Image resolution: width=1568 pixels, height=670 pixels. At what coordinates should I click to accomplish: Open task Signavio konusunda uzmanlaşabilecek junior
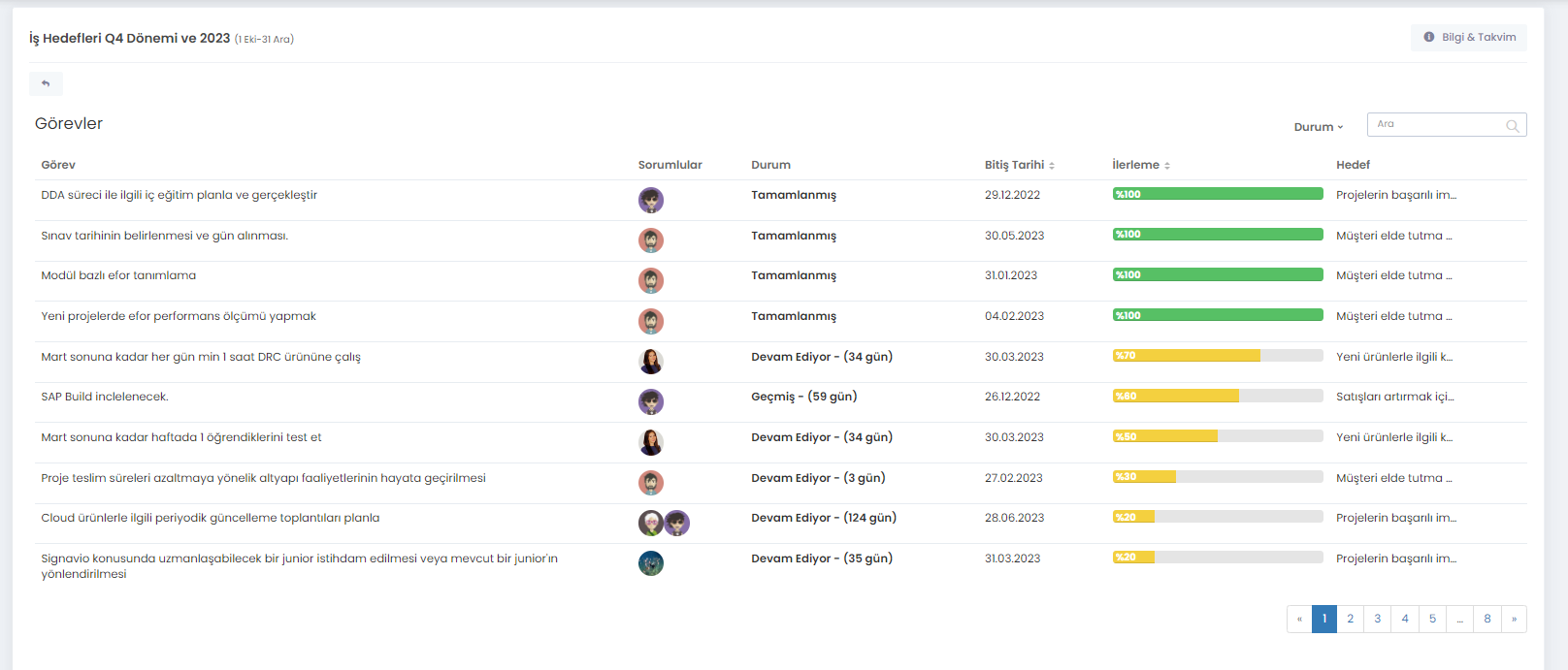click(x=300, y=566)
